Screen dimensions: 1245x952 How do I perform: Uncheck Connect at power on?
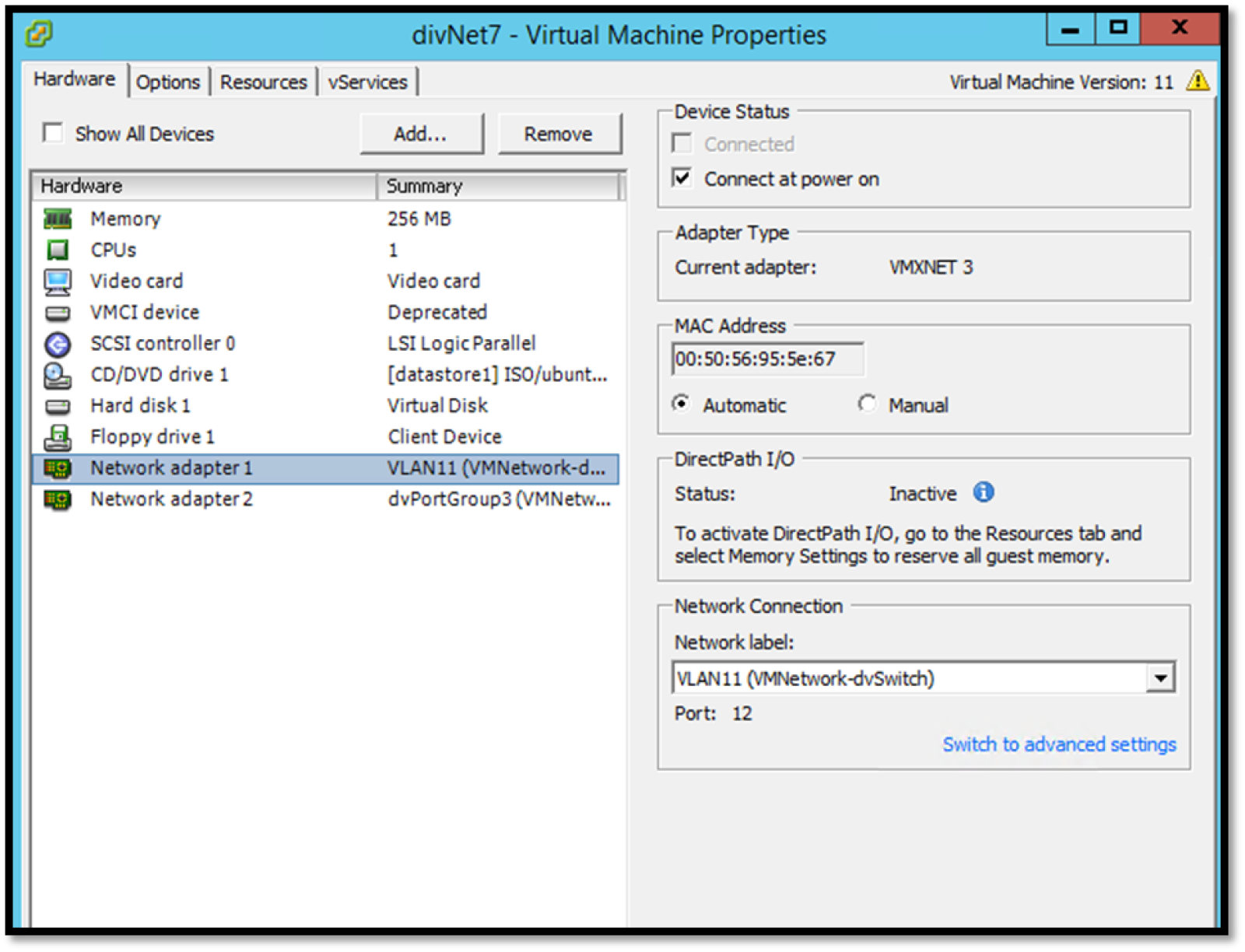click(x=682, y=178)
